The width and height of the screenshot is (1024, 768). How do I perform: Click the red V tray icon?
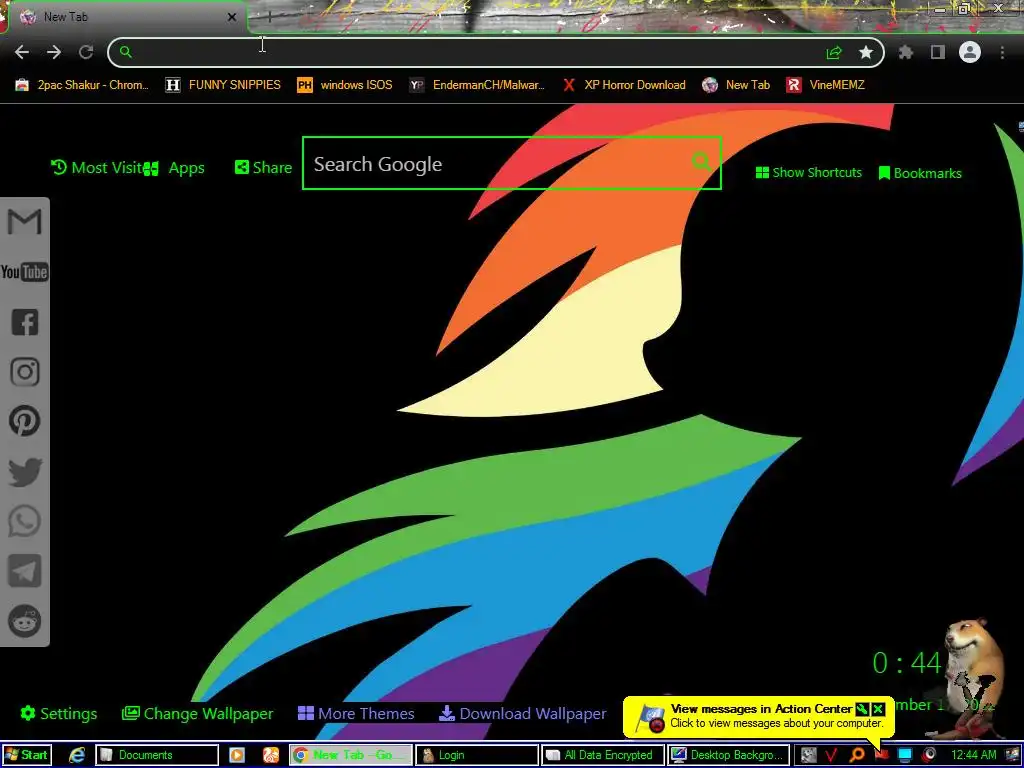click(831, 756)
